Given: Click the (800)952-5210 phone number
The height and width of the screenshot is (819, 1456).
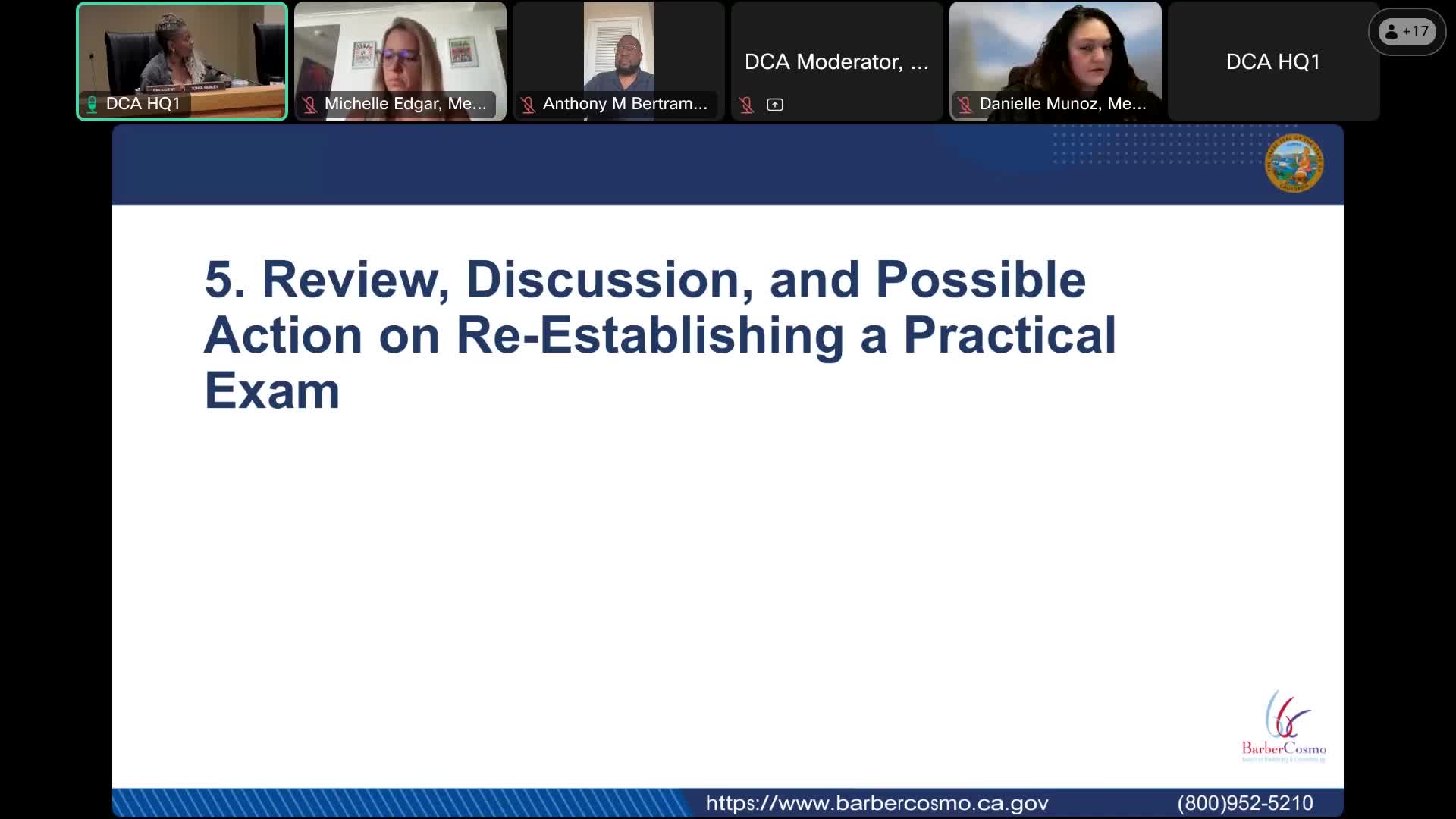Looking at the screenshot, I should click(x=1245, y=803).
